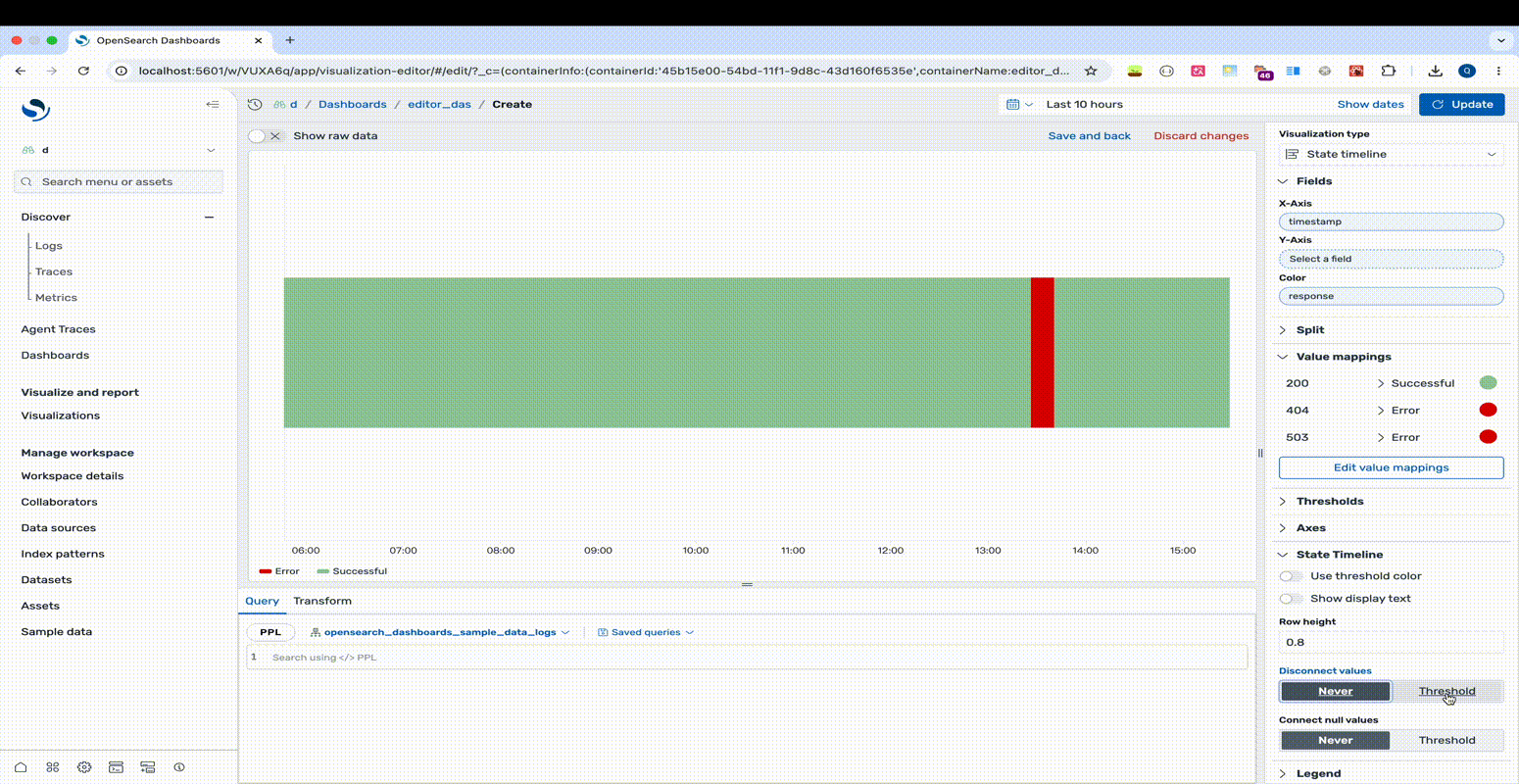The width and height of the screenshot is (1519, 784).
Task: Set Connect null values to Never
Action: coord(1335,740)
